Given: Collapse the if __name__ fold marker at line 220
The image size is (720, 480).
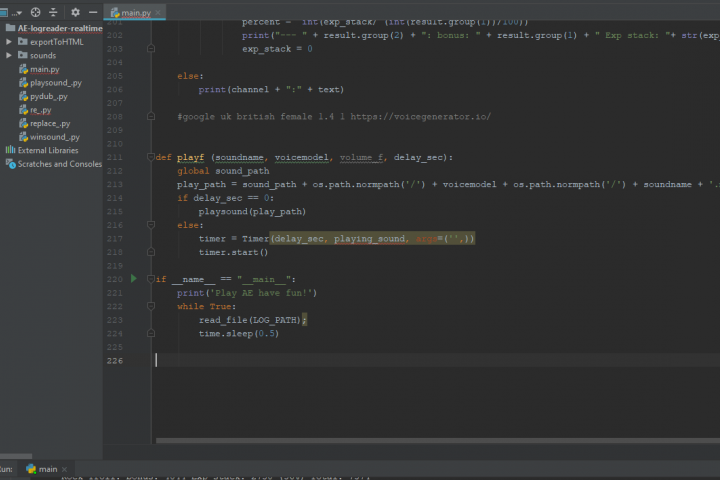Looking at the screenshot, I should (x=151, y=279).
